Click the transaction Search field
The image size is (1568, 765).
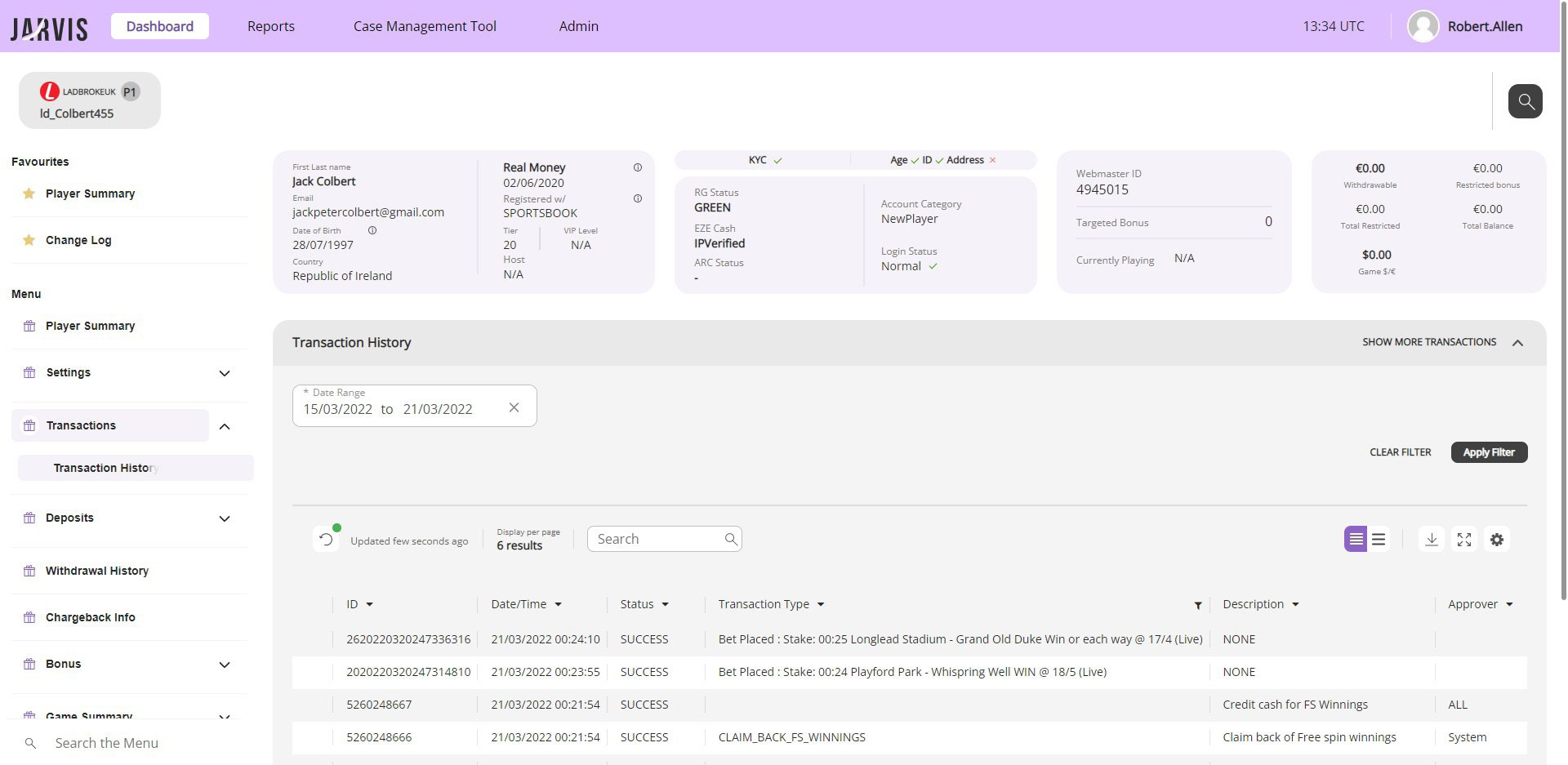pyautogui.click(x=664, y=539)
